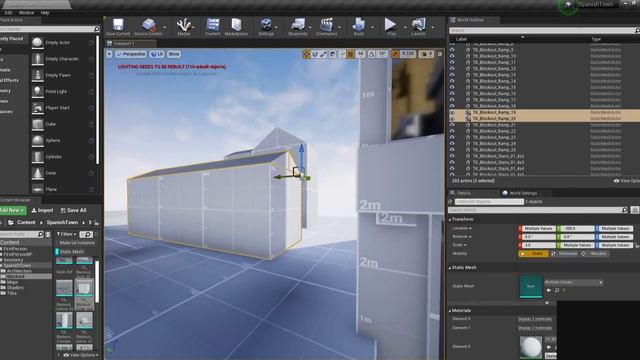Select the Maps folder in Content tree
The height and width of the screenshot is (360, 640).
[12, 282]
